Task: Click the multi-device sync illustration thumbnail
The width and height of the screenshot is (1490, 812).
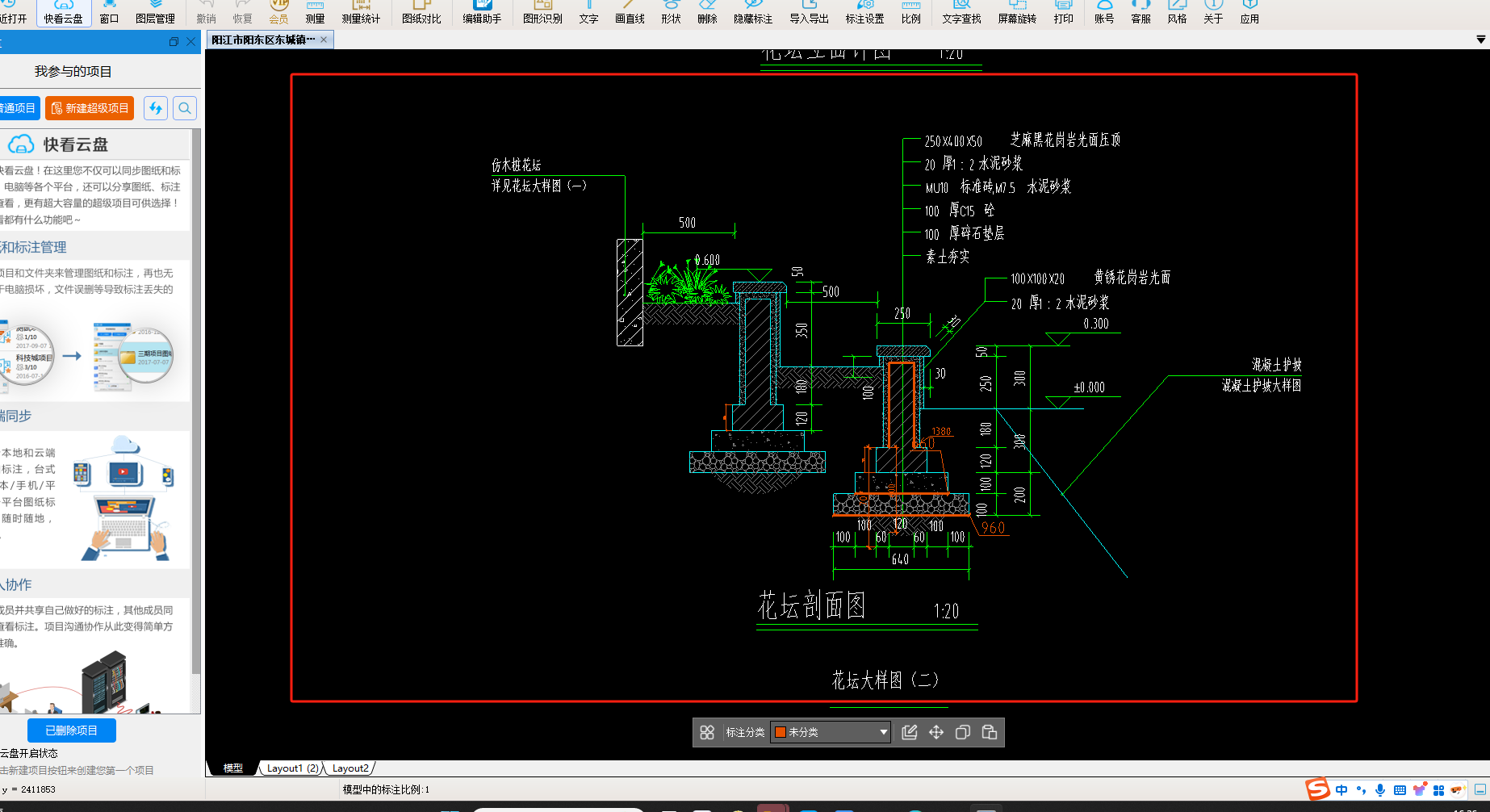Action: 123,498
